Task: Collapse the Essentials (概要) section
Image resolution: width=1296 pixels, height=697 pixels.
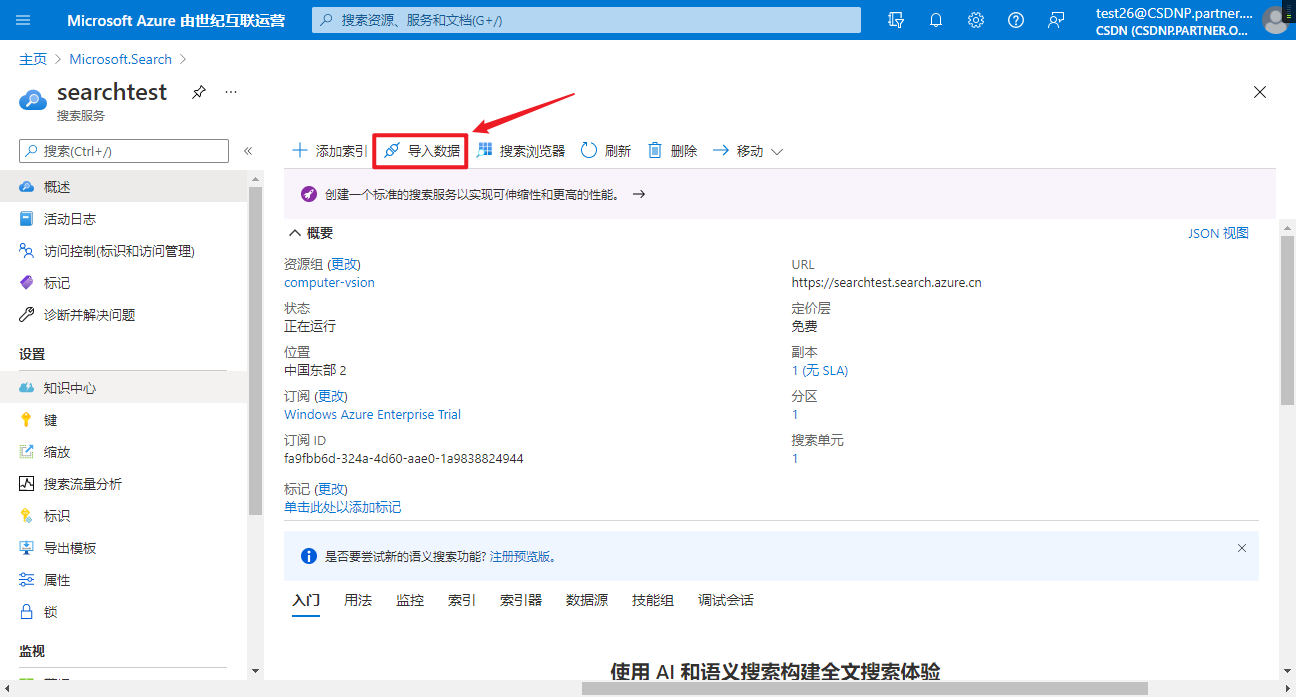Action: [x=310, y=233]
